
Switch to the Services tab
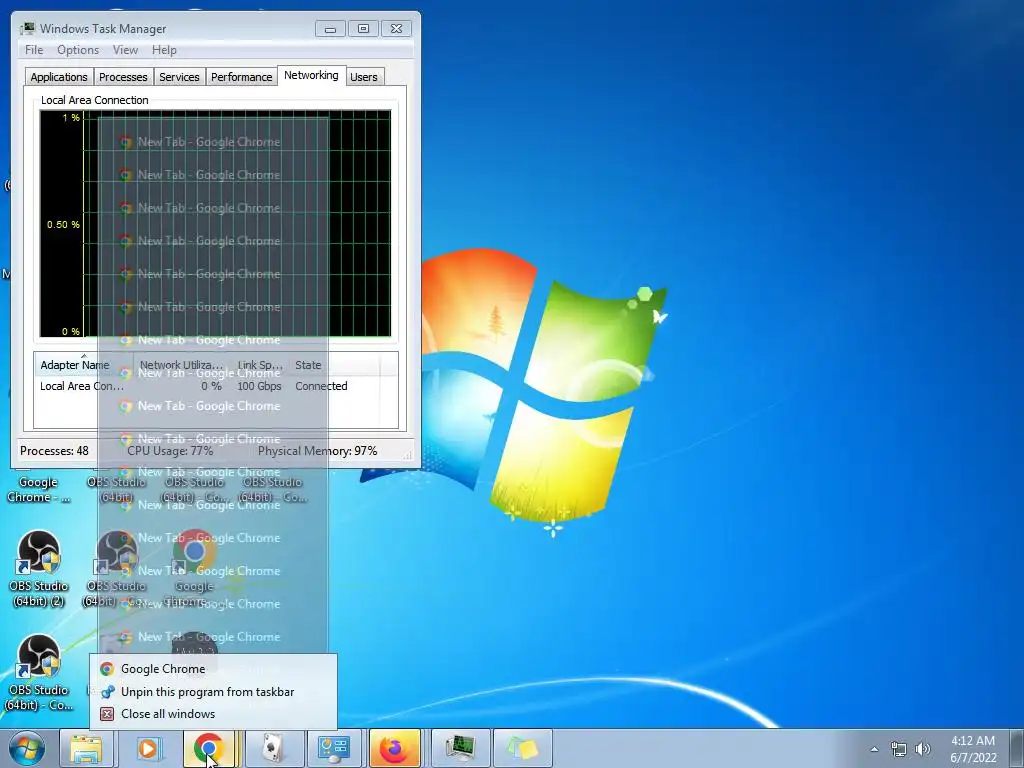[x=179, y=77]
